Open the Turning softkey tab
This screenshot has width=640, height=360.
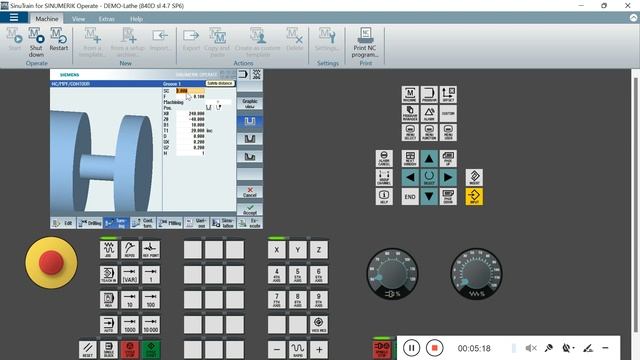coord(116,223)
